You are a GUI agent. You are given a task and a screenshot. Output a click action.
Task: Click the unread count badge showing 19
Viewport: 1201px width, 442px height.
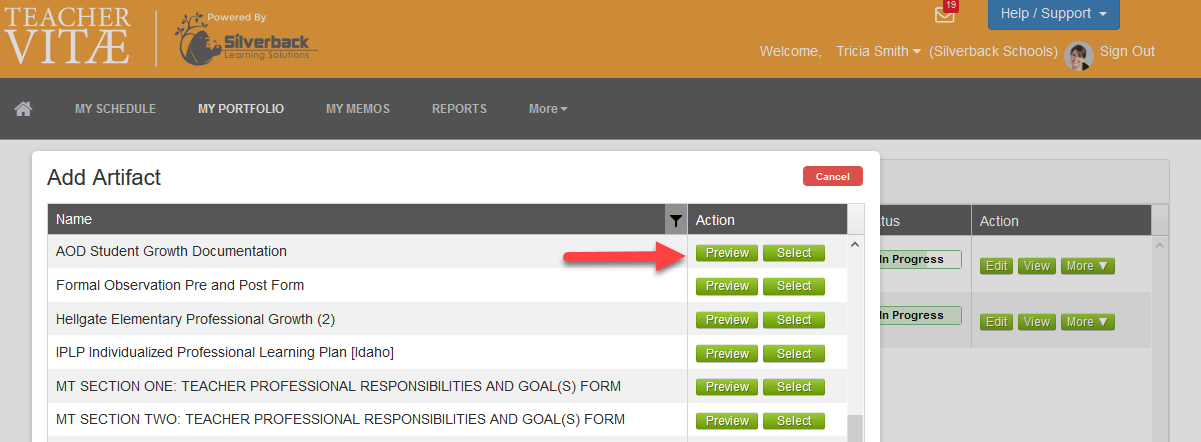pos(951,5)
